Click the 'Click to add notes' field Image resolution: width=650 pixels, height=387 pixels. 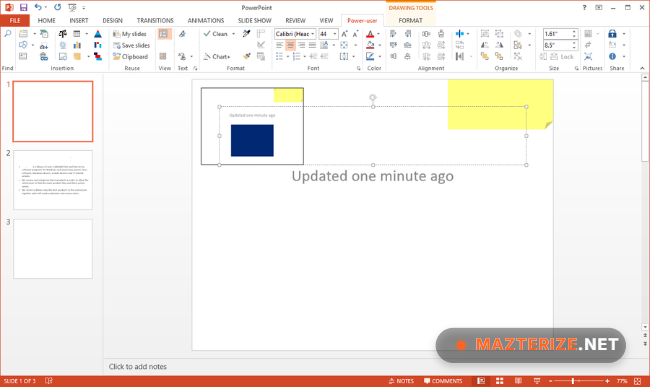pos(137,367)
